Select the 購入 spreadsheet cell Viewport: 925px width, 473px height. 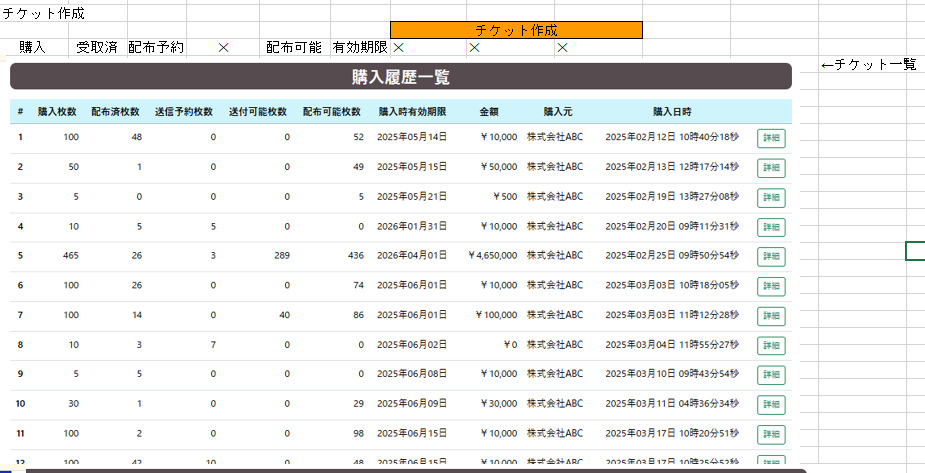coord(32,47)
